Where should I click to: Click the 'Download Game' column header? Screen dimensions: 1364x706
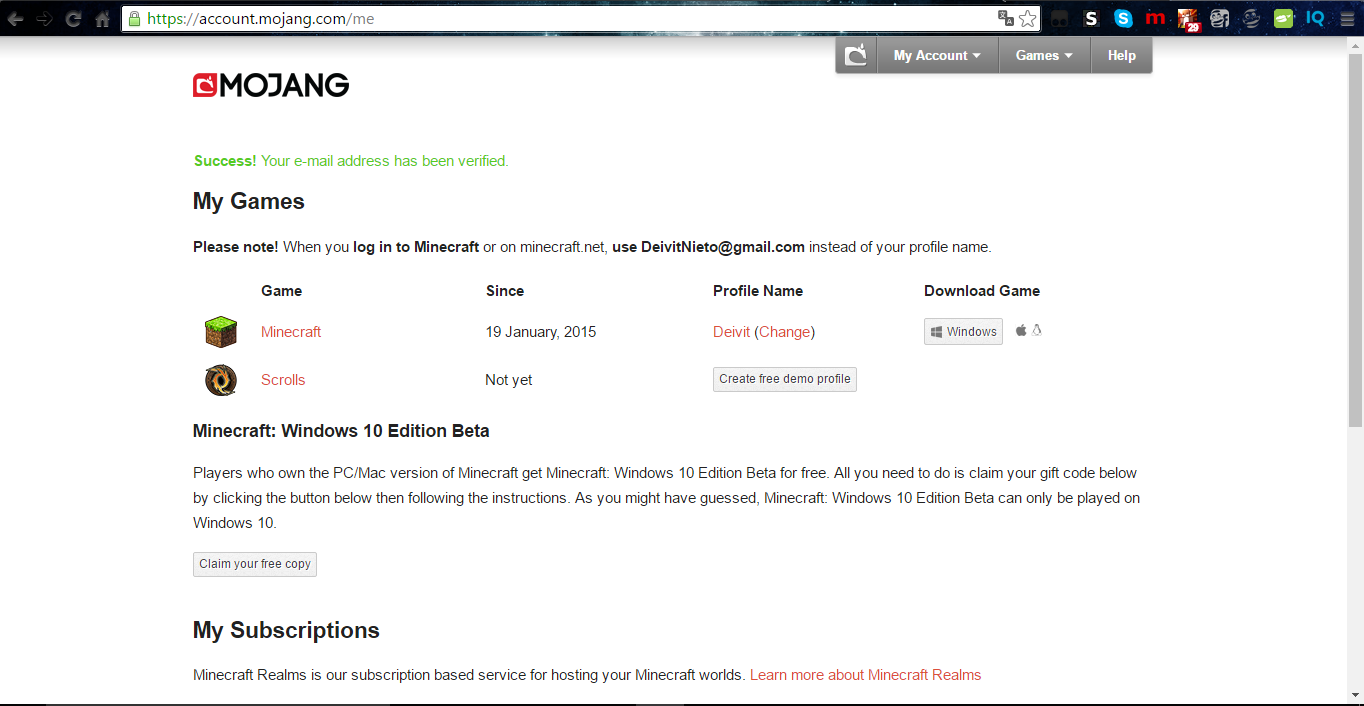982,291
